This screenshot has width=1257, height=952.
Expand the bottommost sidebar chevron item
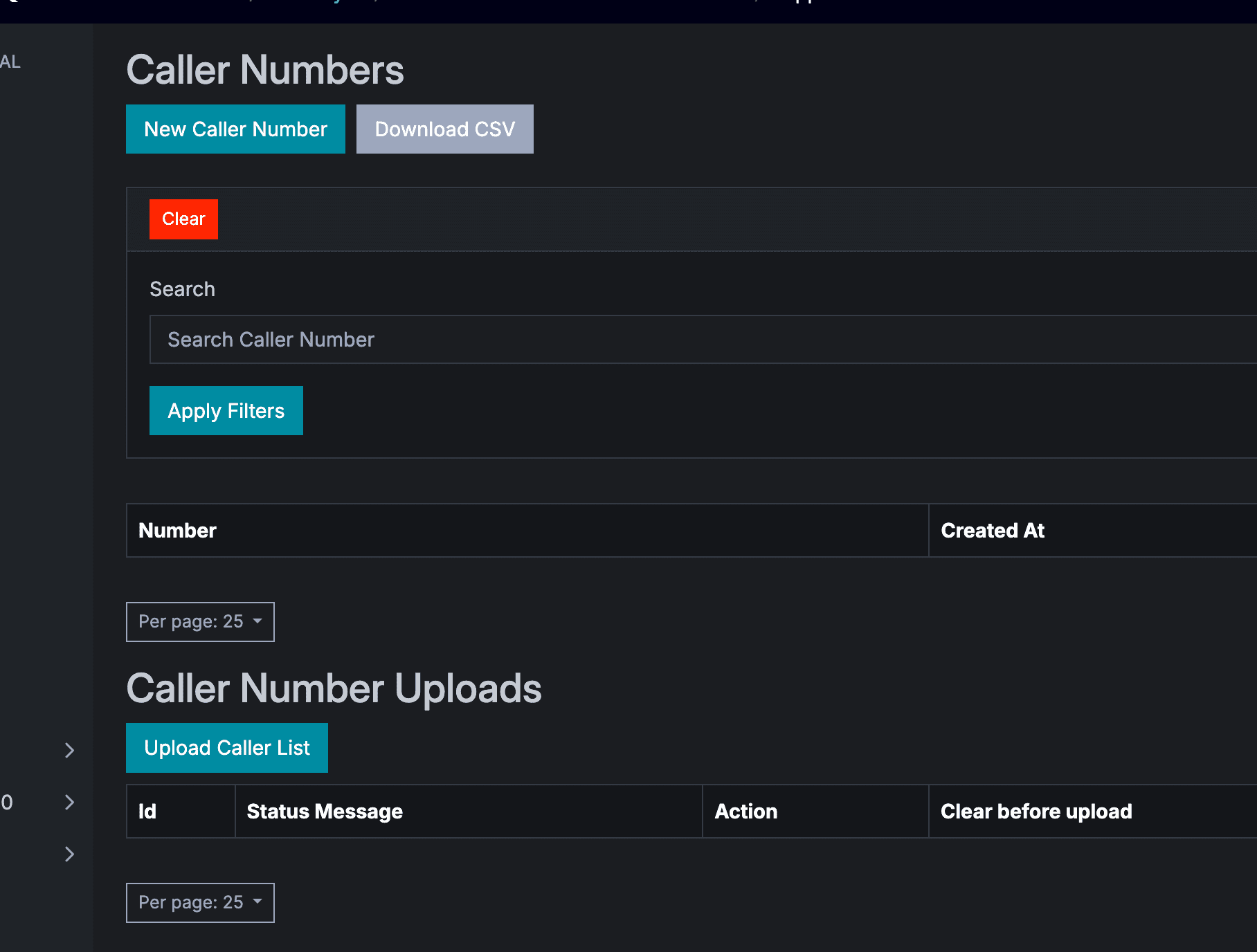click(69, 854)
